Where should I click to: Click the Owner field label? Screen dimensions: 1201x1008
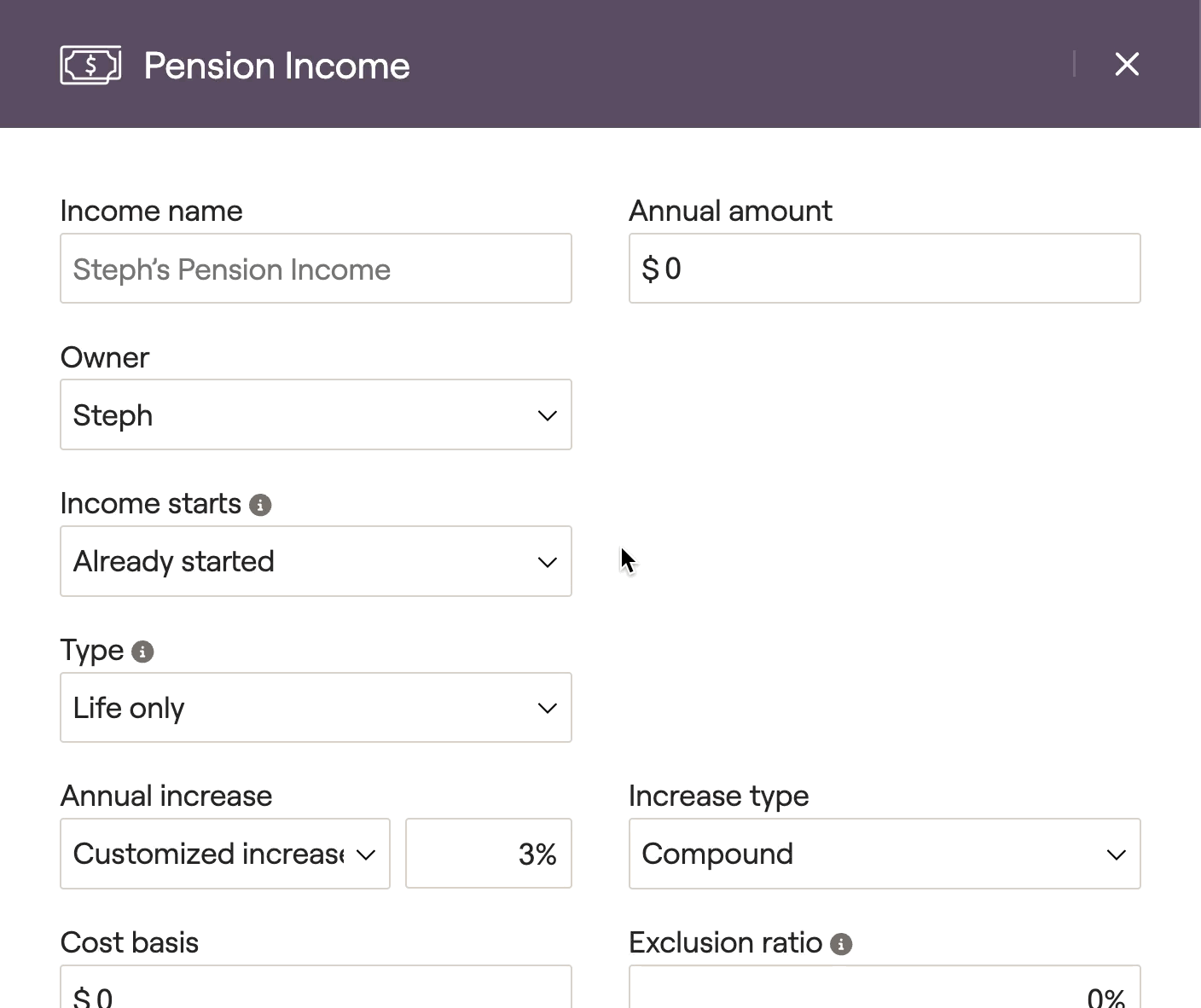click(x=105, y=357)
